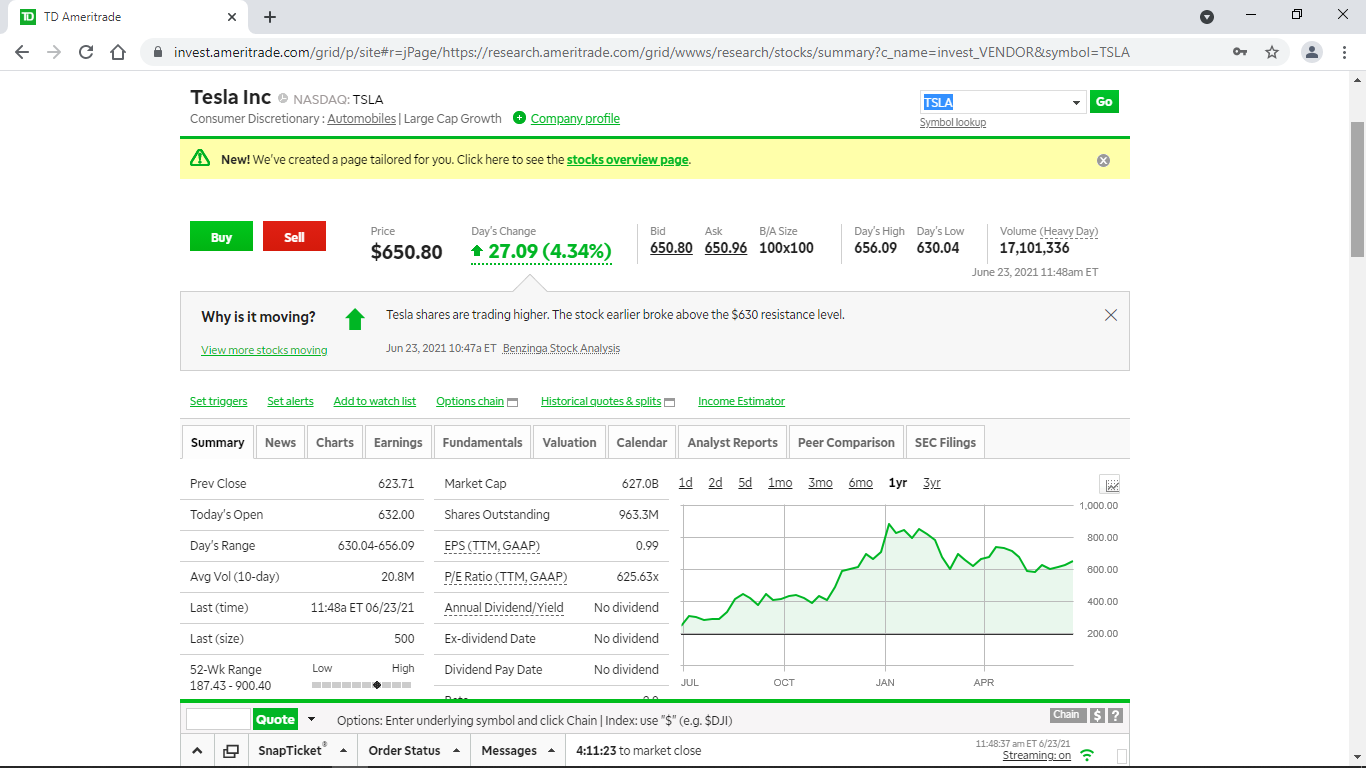Click the question mark help icon in bottom bar
1366x768 pixels.
[1115, 715]
